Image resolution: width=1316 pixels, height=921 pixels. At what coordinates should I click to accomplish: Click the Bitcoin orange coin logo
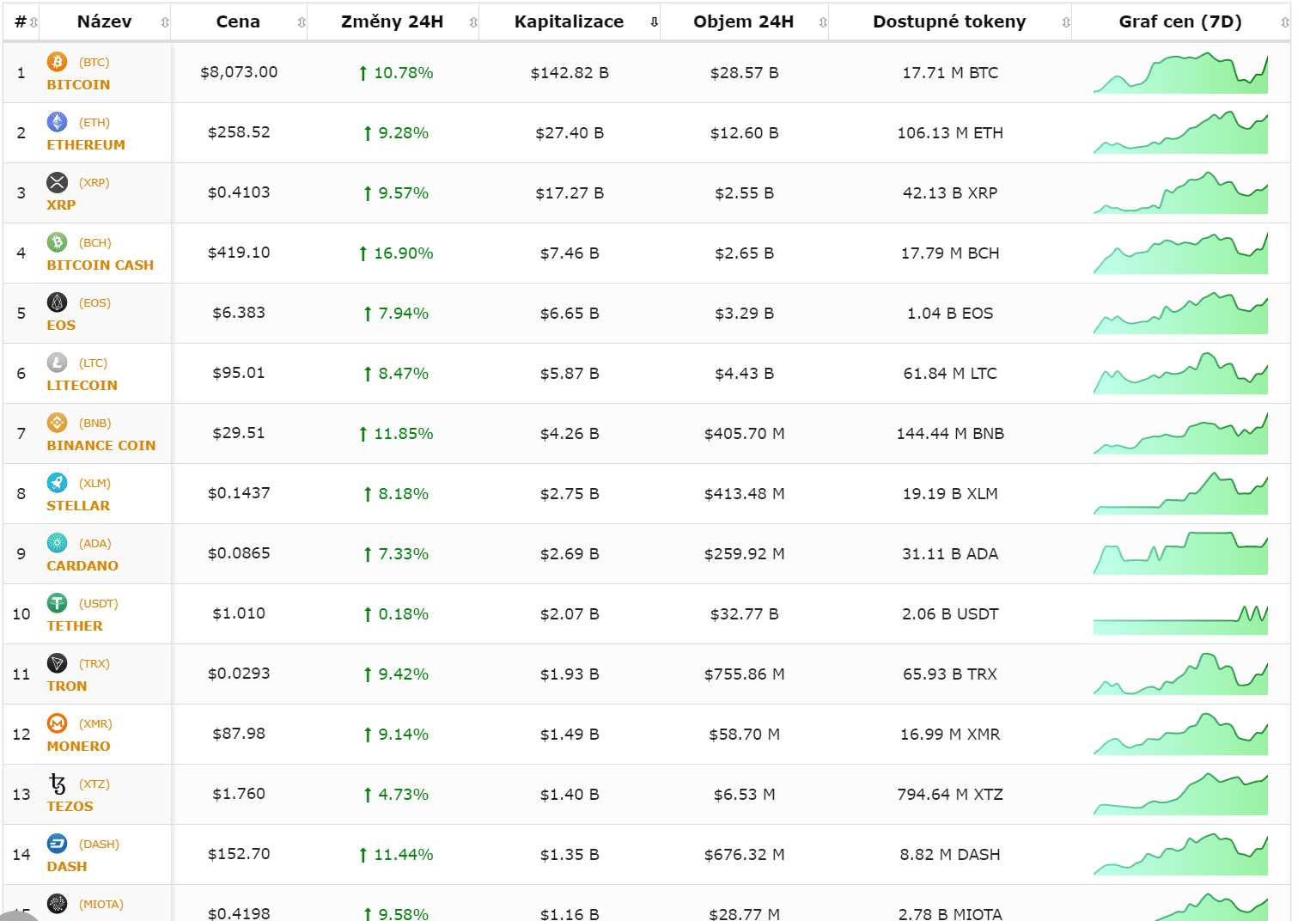(57, 62)
